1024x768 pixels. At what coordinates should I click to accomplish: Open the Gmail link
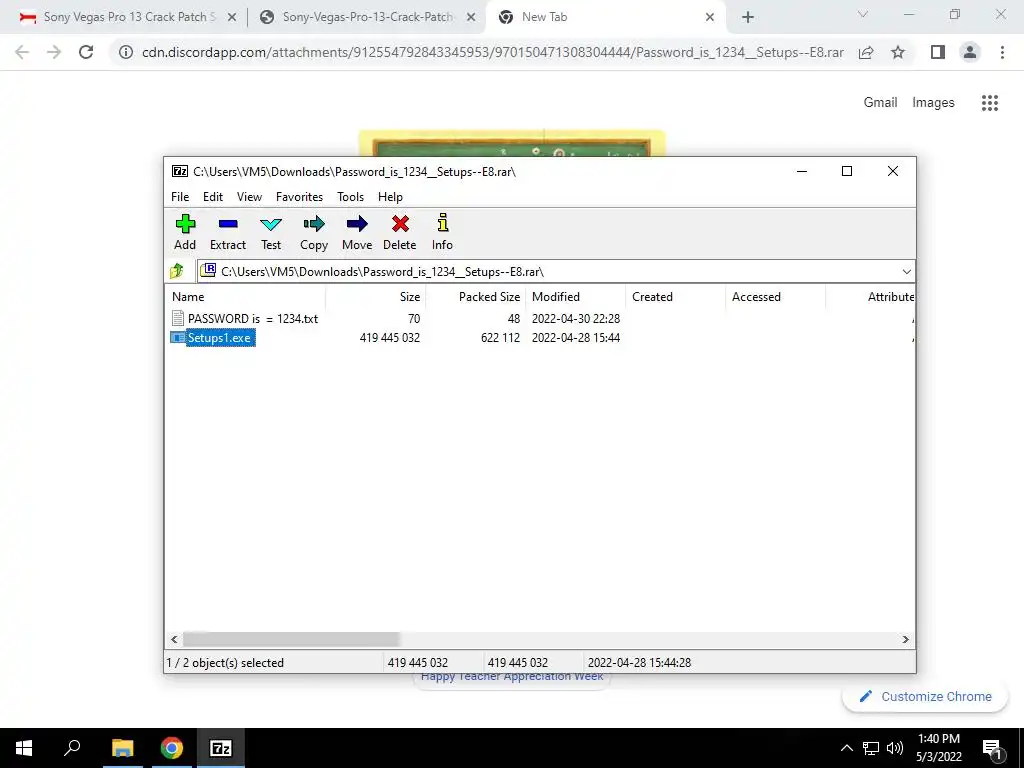click(x=880, y=103)
